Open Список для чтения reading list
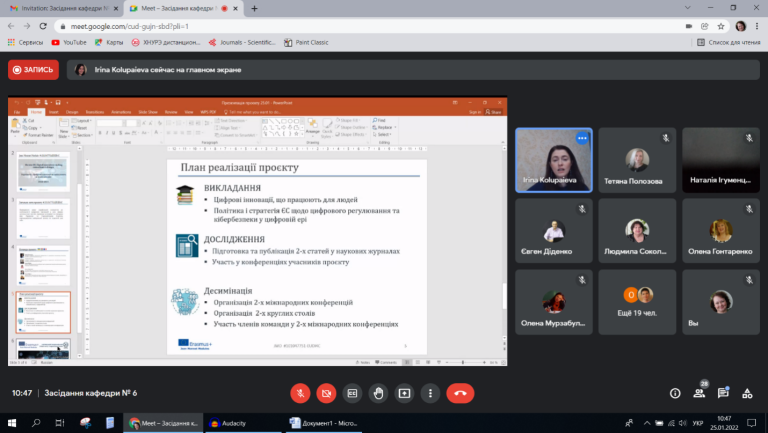The width and height of the screenshot is (768, 433). click(x=729, y=43)
